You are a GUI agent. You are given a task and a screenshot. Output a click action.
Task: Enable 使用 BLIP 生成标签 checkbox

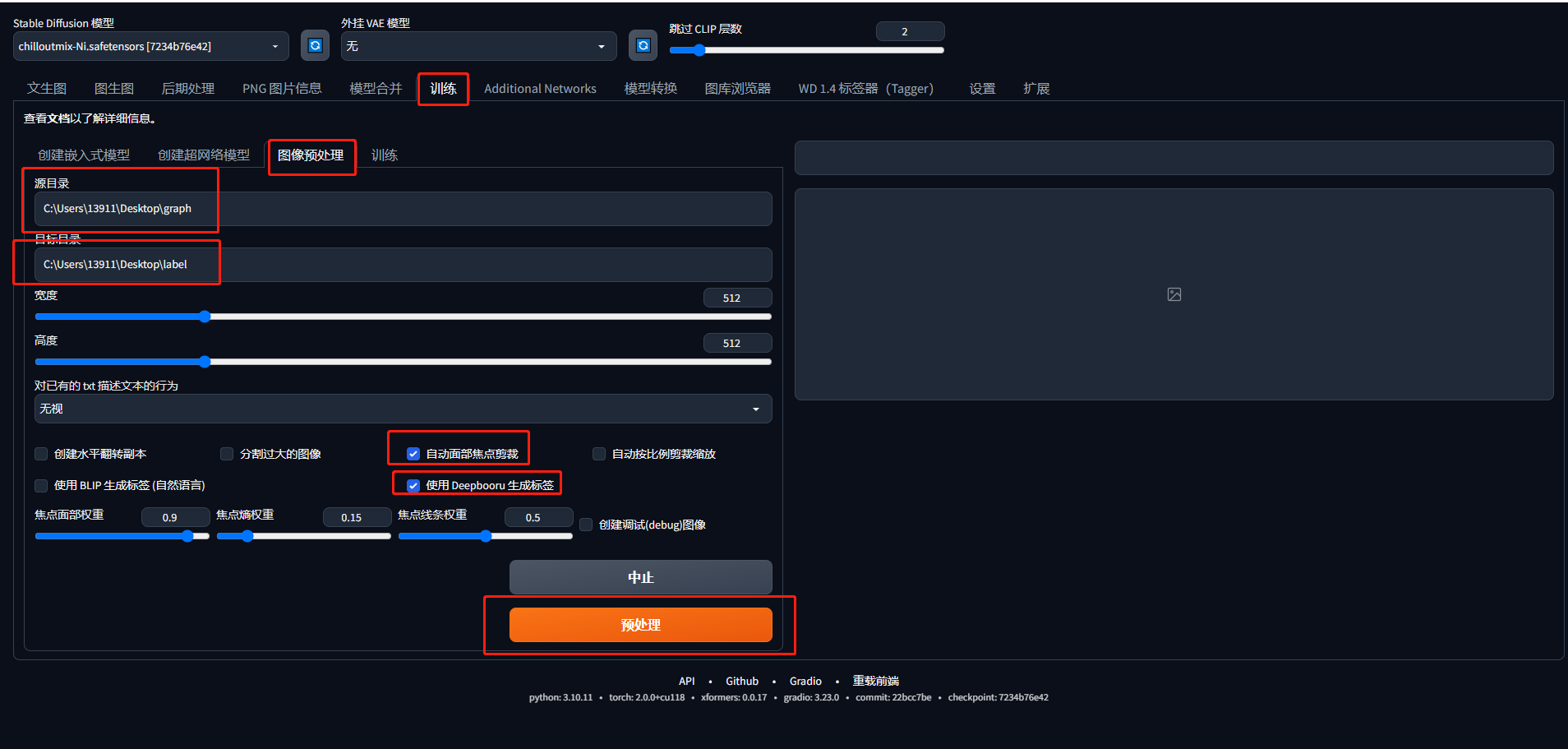[x=41, y=485]
